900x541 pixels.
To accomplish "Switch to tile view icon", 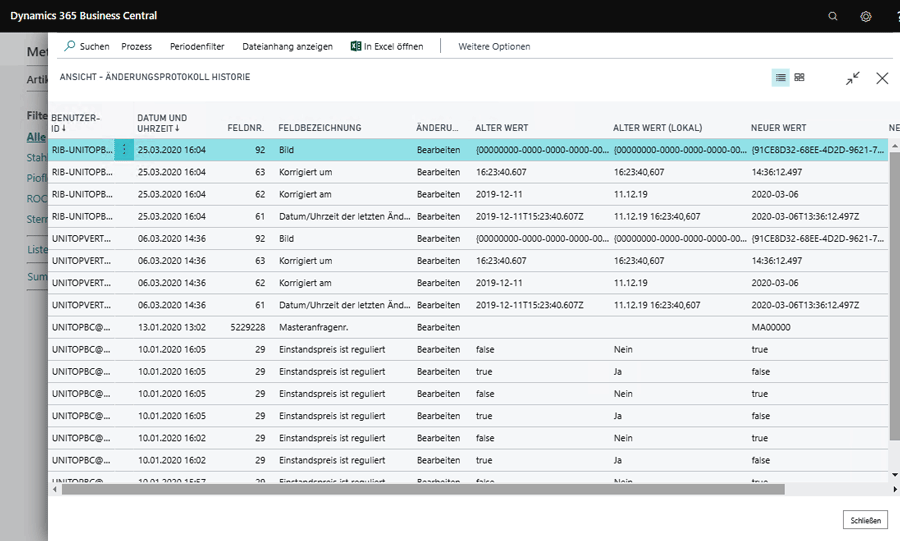I will coord(799,77).
